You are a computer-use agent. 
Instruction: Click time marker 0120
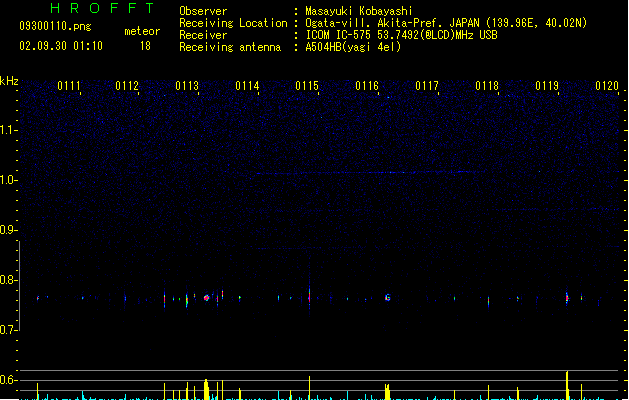607,86
